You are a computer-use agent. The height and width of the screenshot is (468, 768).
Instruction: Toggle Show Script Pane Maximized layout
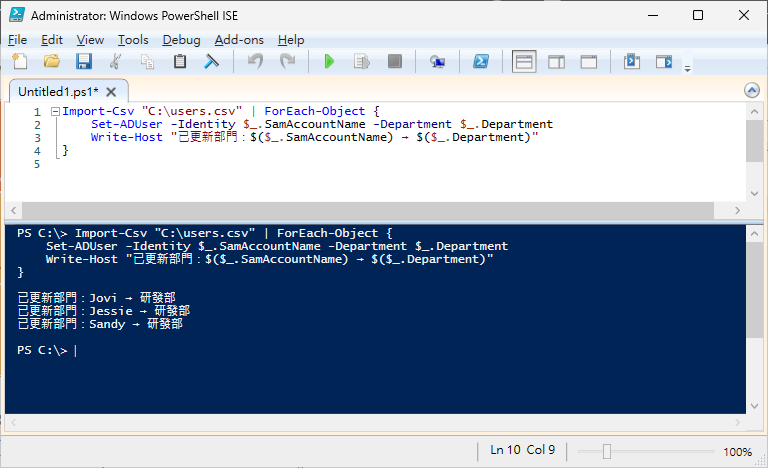[588, 62]
